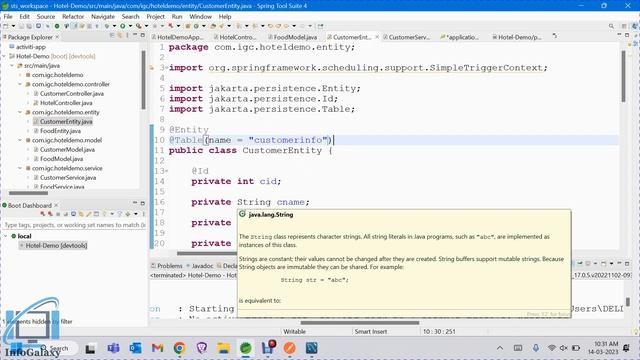Open the Refactor menu

click(73, 16)
